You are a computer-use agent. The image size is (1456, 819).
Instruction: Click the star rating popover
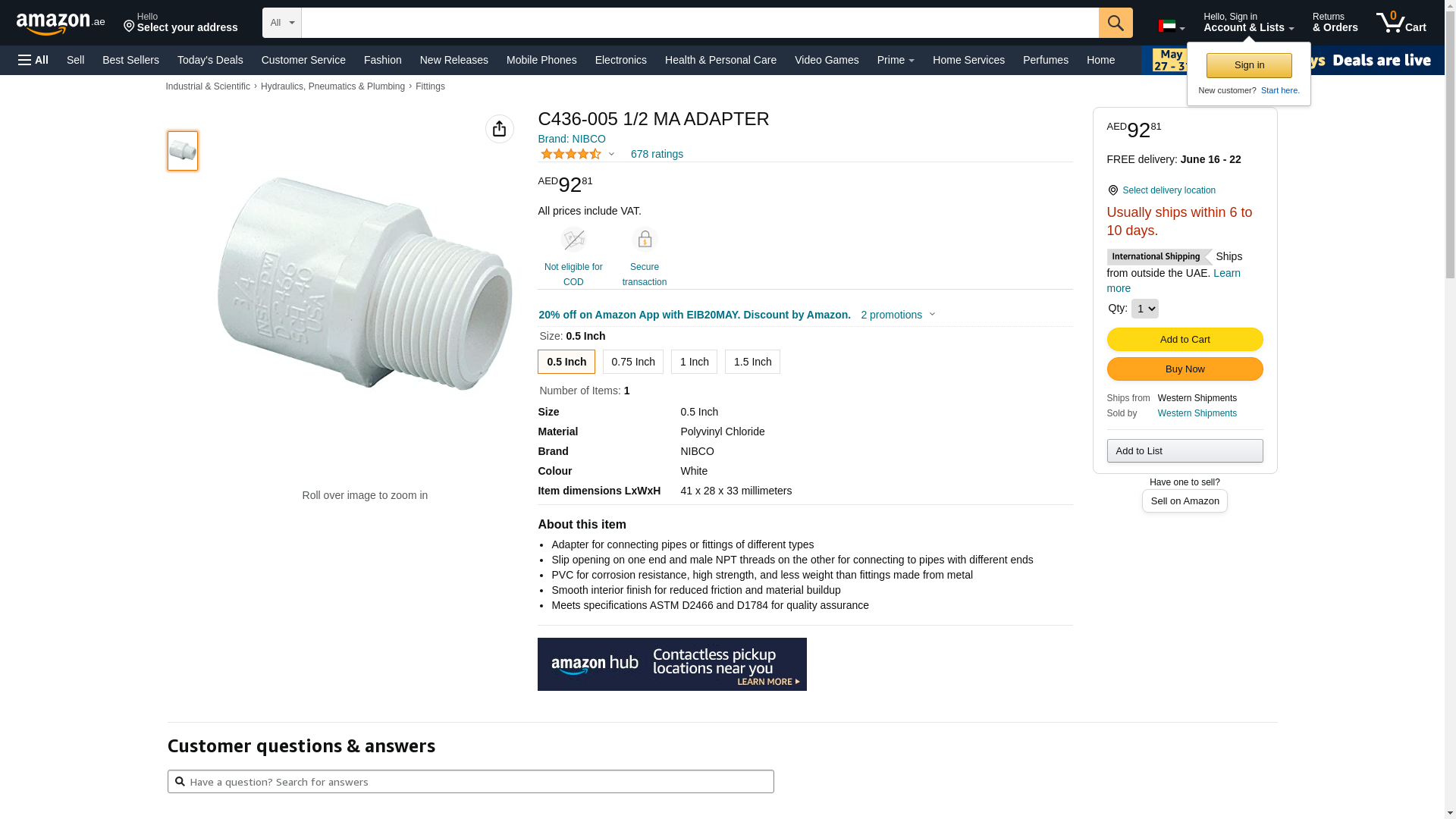[578, 155]
